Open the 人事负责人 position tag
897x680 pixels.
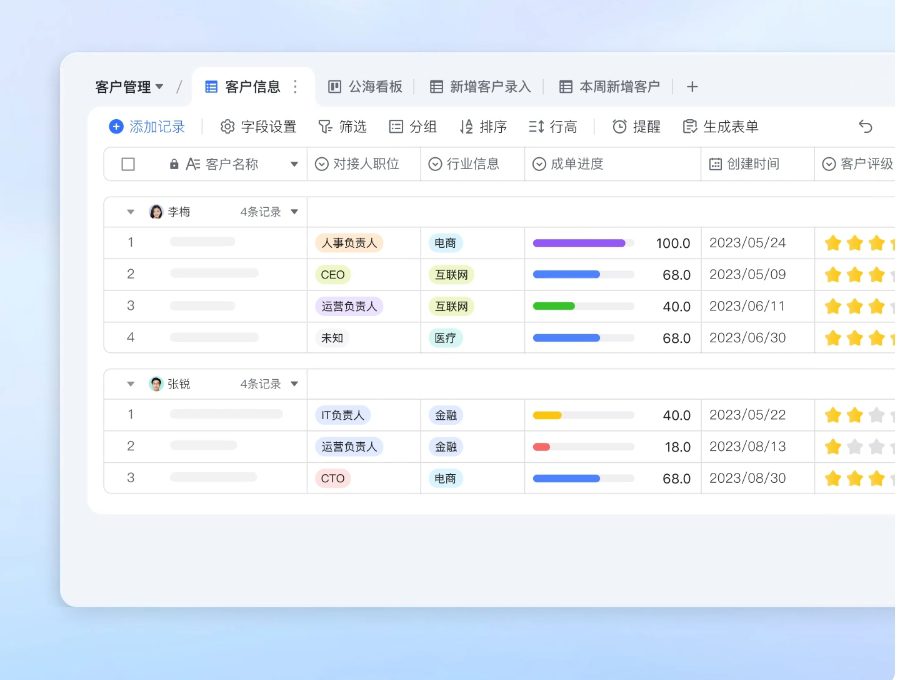(x=349, y=243)
